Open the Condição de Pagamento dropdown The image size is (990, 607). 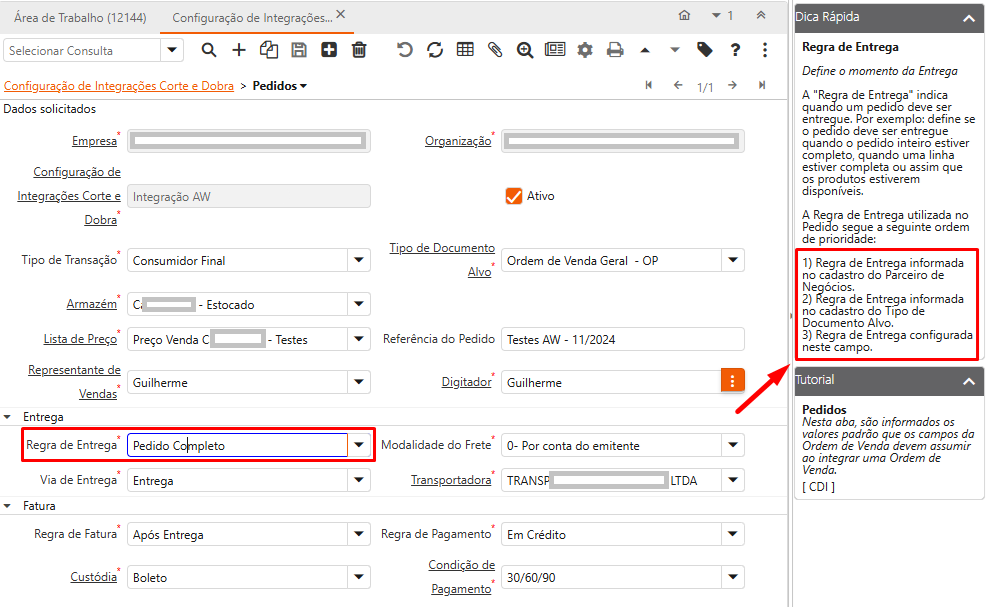(x=734, y=577)
